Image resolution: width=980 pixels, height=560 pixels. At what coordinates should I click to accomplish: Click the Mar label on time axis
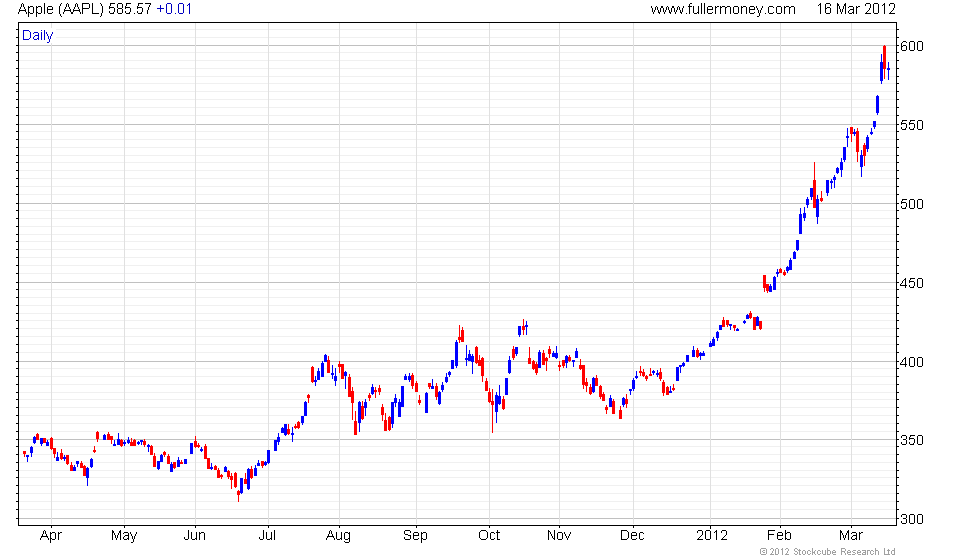coord(851,536)
